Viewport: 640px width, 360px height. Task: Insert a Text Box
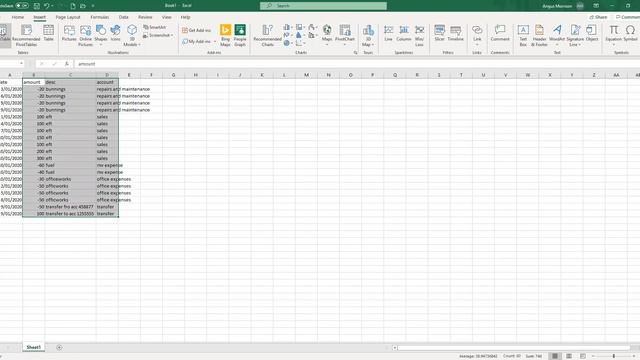pos(523,36)
